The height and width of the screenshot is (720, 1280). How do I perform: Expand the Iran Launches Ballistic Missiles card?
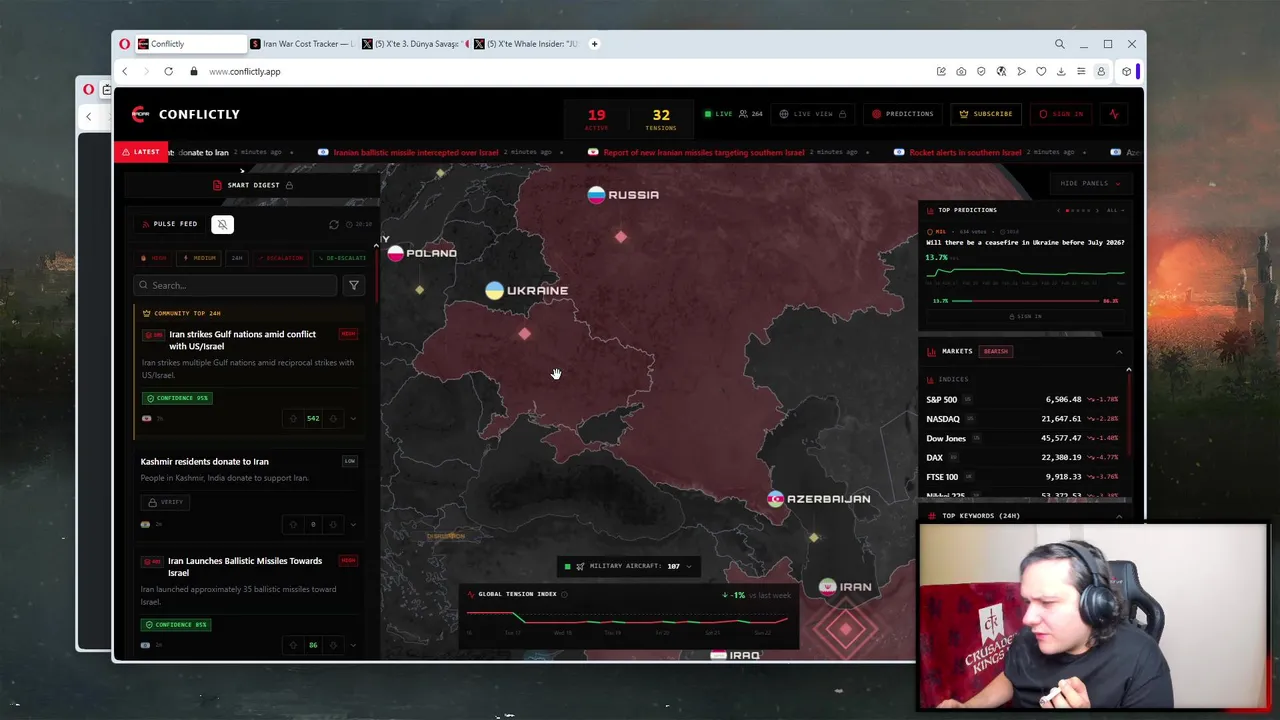pyautogui.click(x=353, y=645)
